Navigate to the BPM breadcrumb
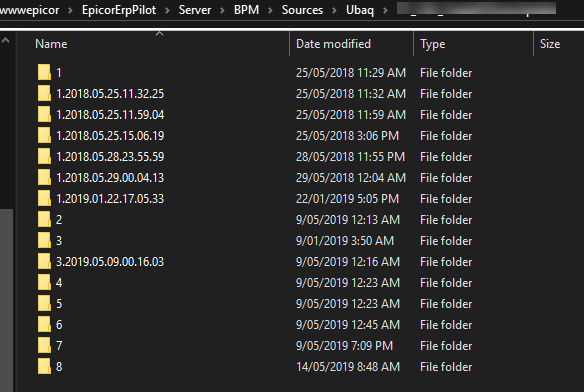Viewport: 584px width, 392px height. tap(246, 10)
